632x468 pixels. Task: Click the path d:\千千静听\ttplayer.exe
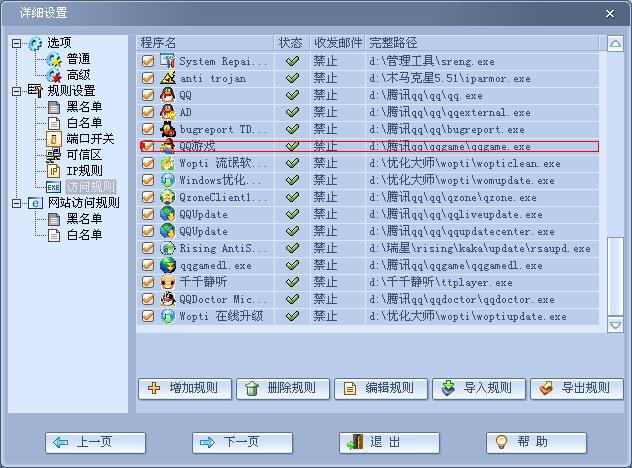click(x=441, y=282)
